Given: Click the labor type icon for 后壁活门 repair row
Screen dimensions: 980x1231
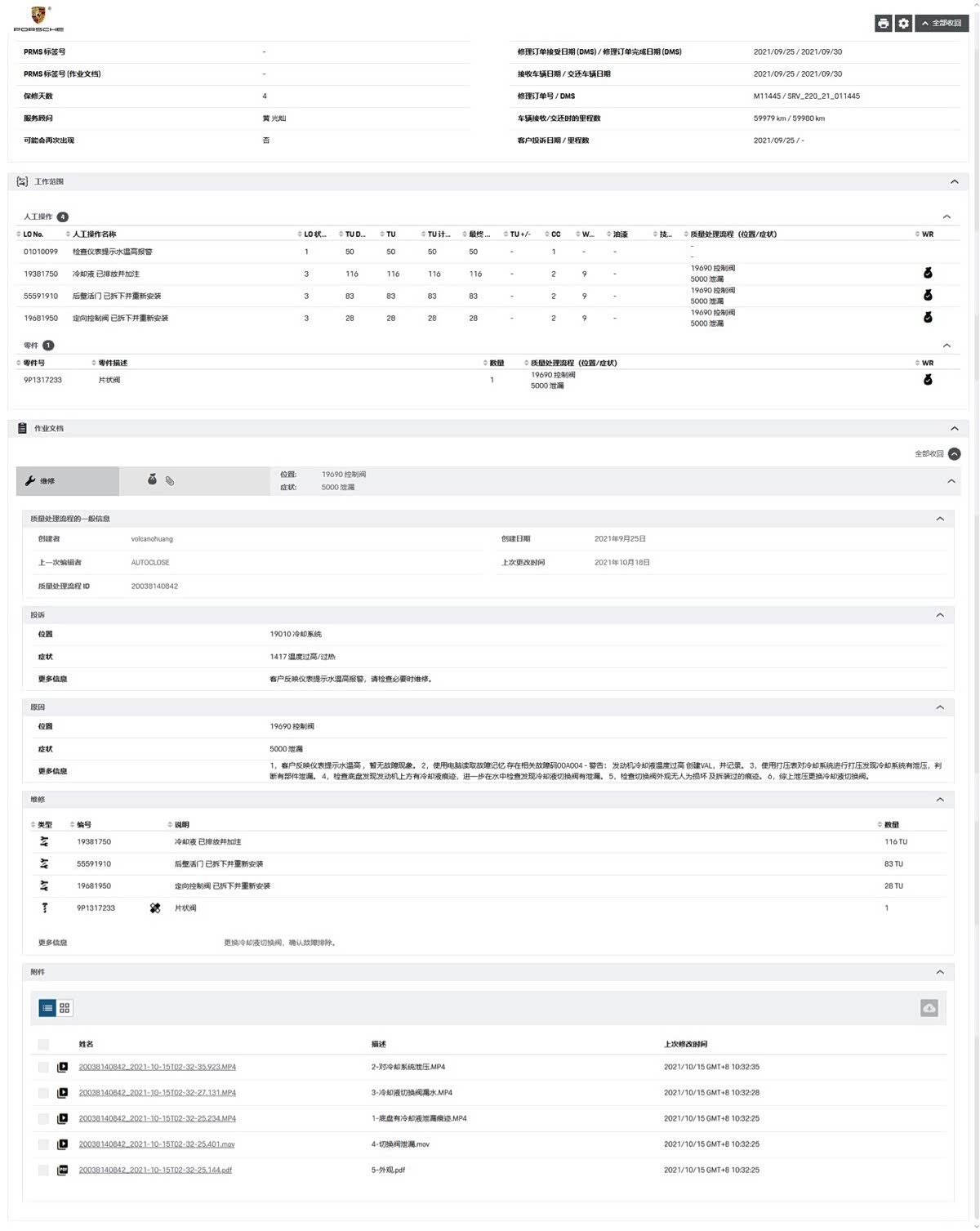Looking at the screenshot, I should pos(44,863).
